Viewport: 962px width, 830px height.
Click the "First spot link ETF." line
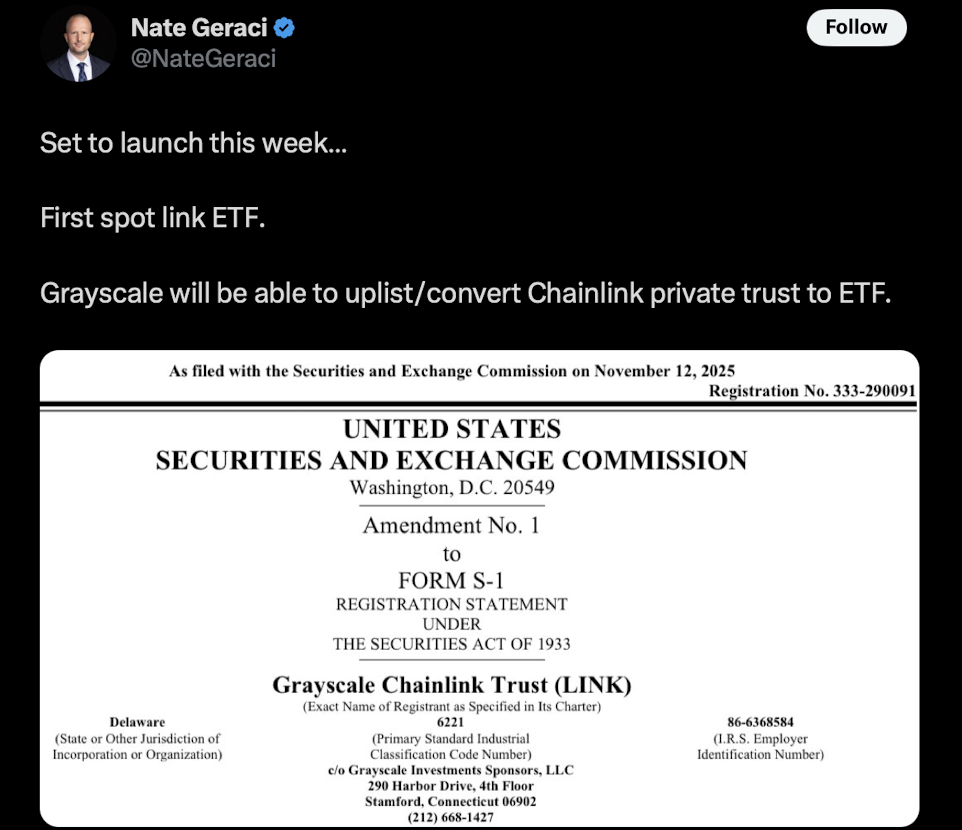153,217
